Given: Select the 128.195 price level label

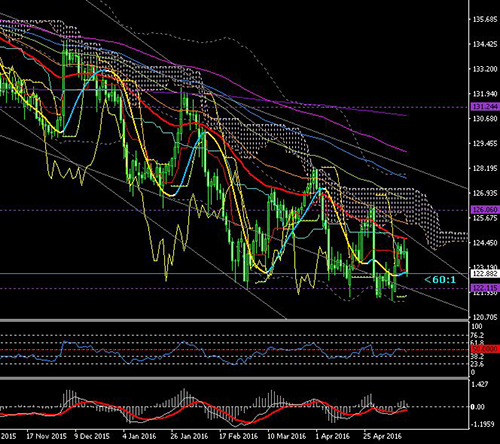Looking at the screenshot, I should 485,168.
